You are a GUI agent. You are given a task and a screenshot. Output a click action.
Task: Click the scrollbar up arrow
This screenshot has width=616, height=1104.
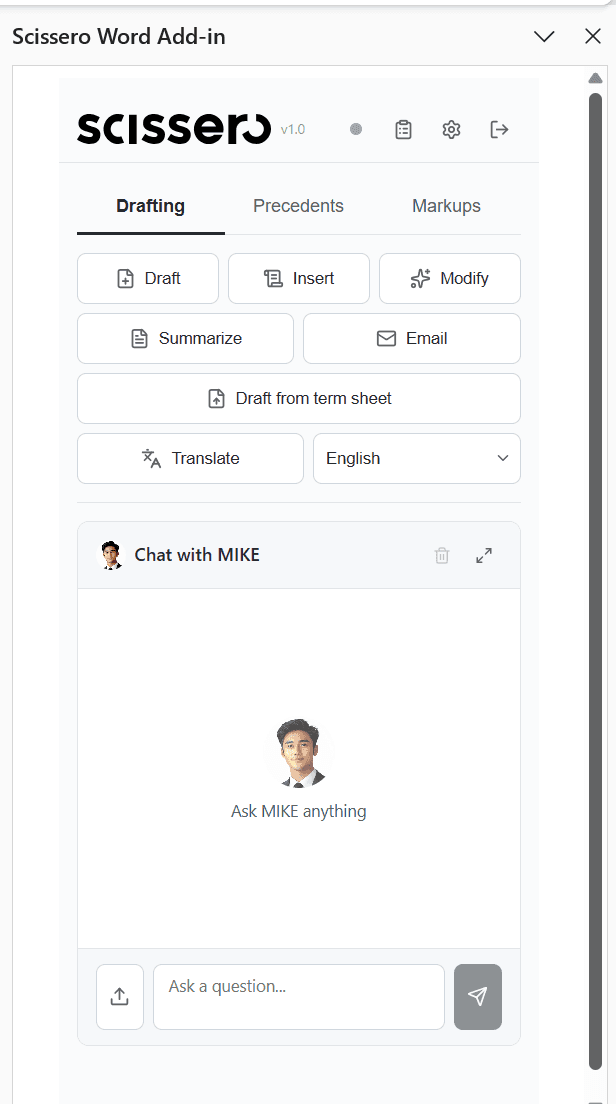[596, 77]
